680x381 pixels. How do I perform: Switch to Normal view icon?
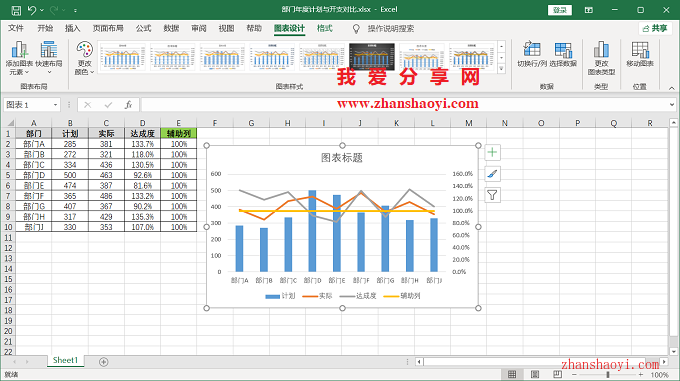coord(512,374)
